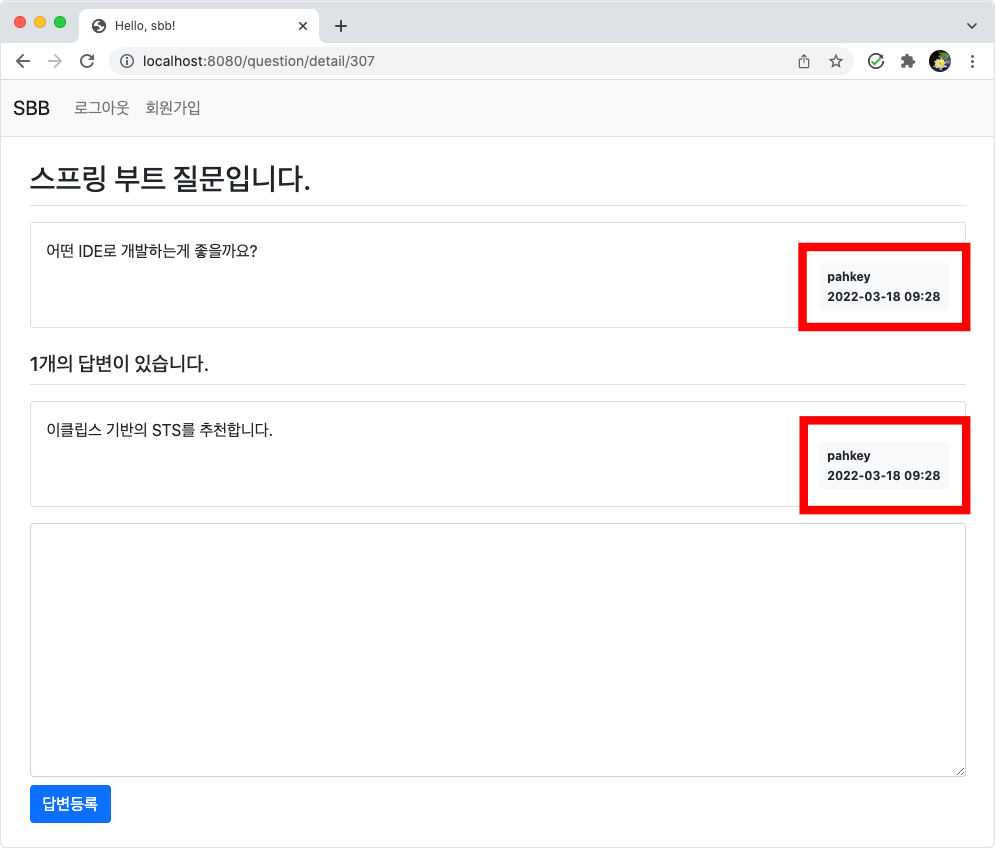
Task: Click the 회원가입 navbar link
Action: coord(173,108)
